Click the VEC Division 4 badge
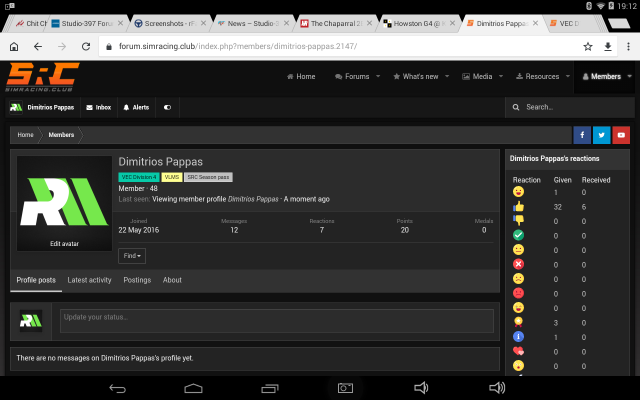Screen dimensions: 640x400 click(x=139, y=177)
